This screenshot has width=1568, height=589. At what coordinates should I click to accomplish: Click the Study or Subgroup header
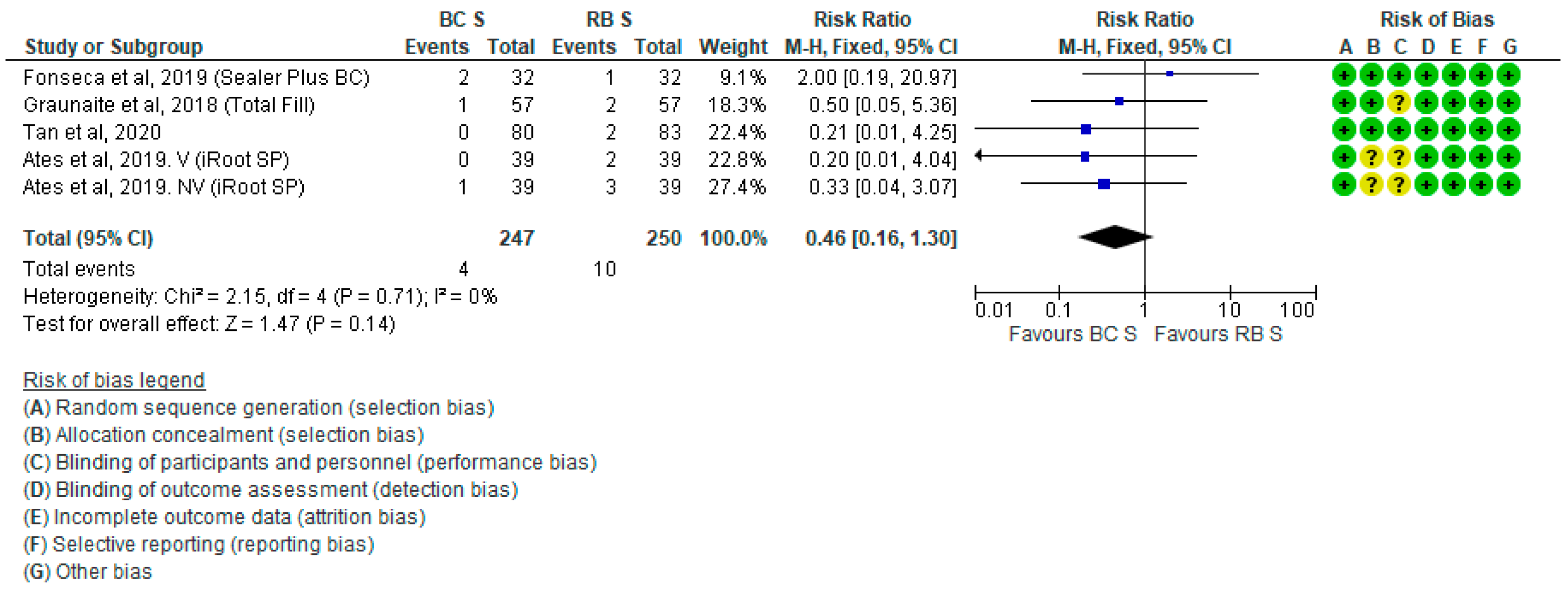(114, 47)
